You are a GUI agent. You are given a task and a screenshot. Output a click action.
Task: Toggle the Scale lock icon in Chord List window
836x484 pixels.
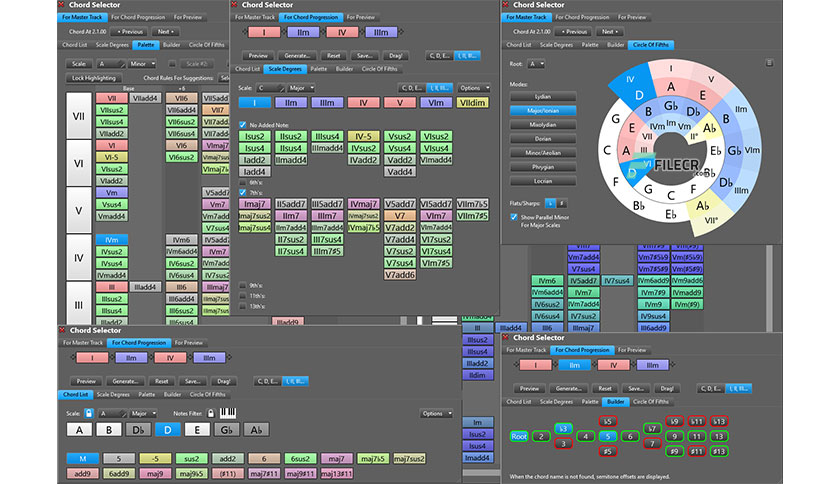click(x=89, y=413)
